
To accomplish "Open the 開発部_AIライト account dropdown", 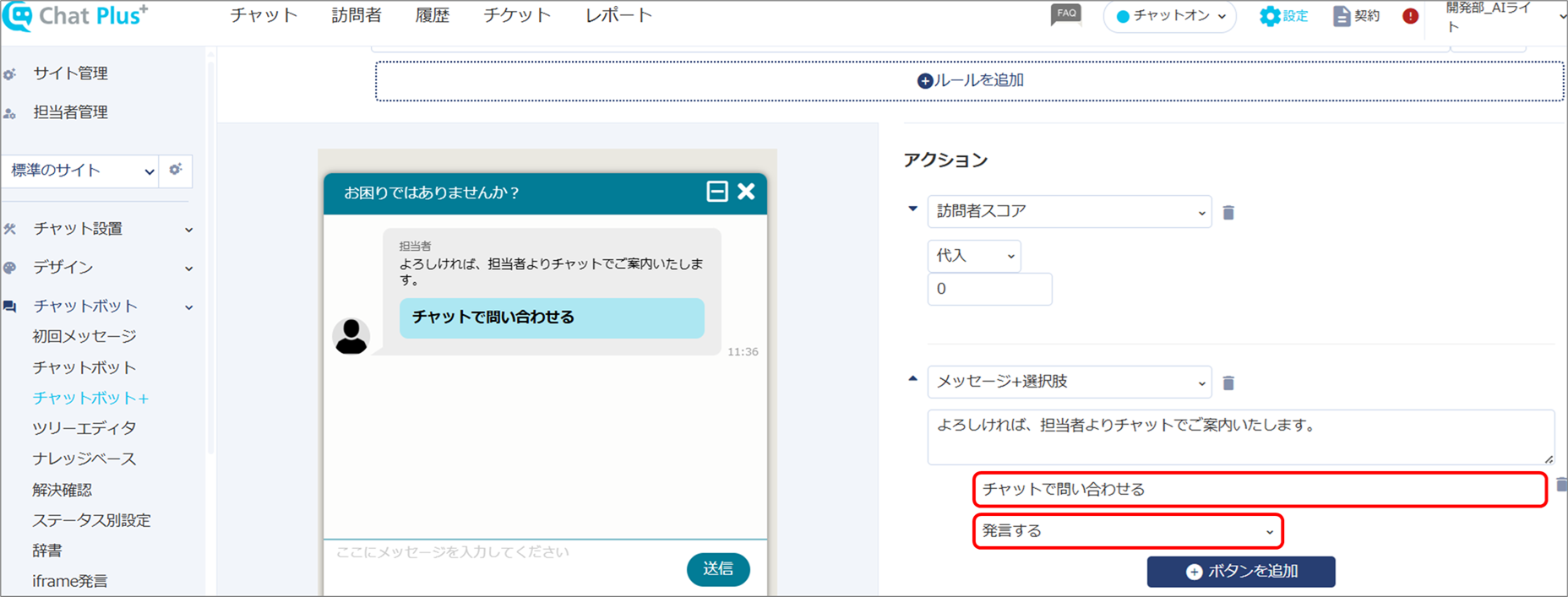I will pyautogui.click(x=1504, y=18).
